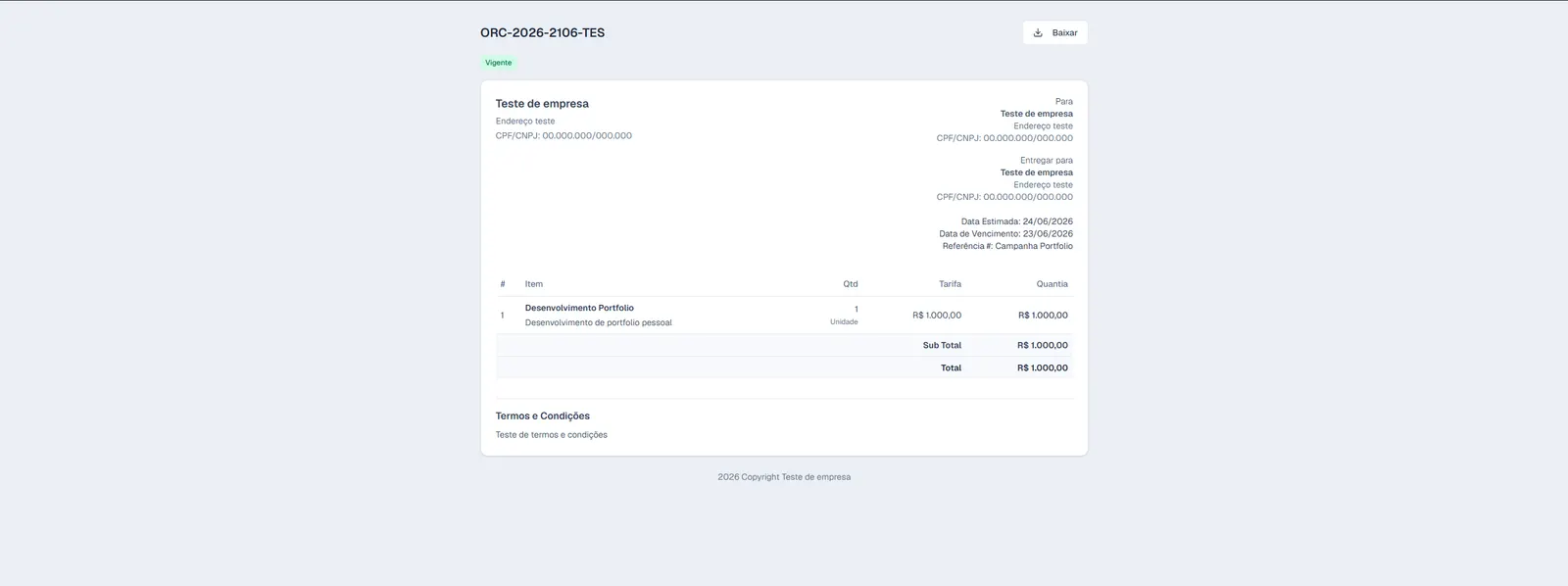Click the Baixar download button
This screenshot has width=1568, height=586.
1054,32
